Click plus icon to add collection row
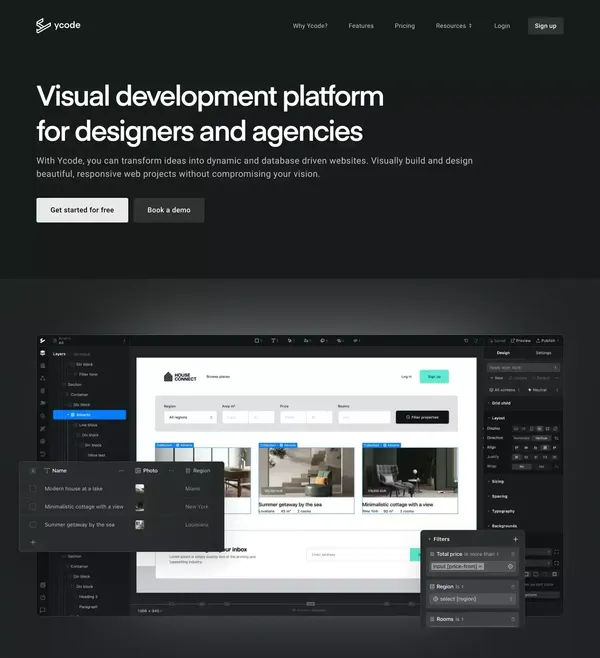Viewport: 600px width, 658px height. tap(33, 542)
